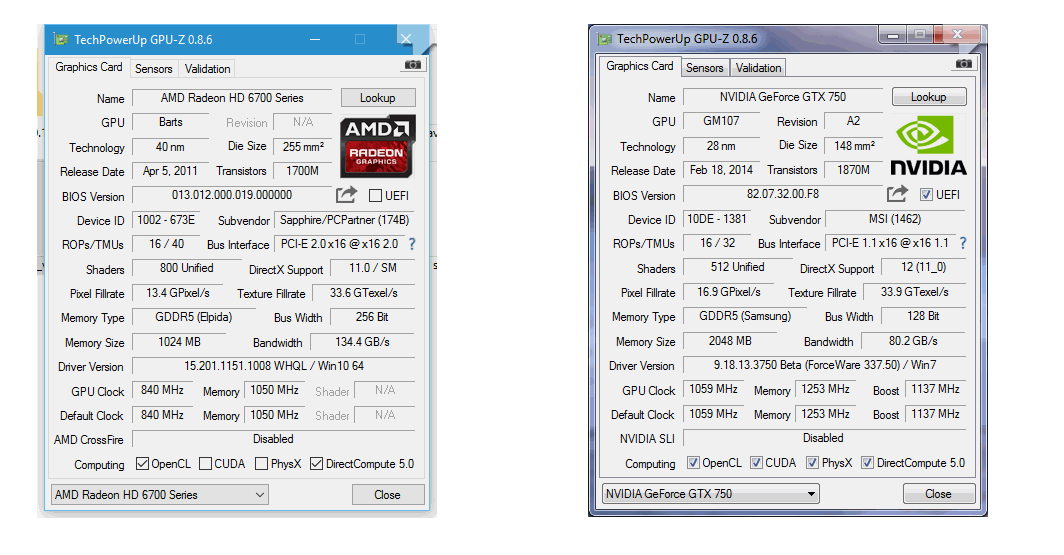Click Die Size value 148 mm²
Screen dimensions: 1064x555
tap(854, 145)
